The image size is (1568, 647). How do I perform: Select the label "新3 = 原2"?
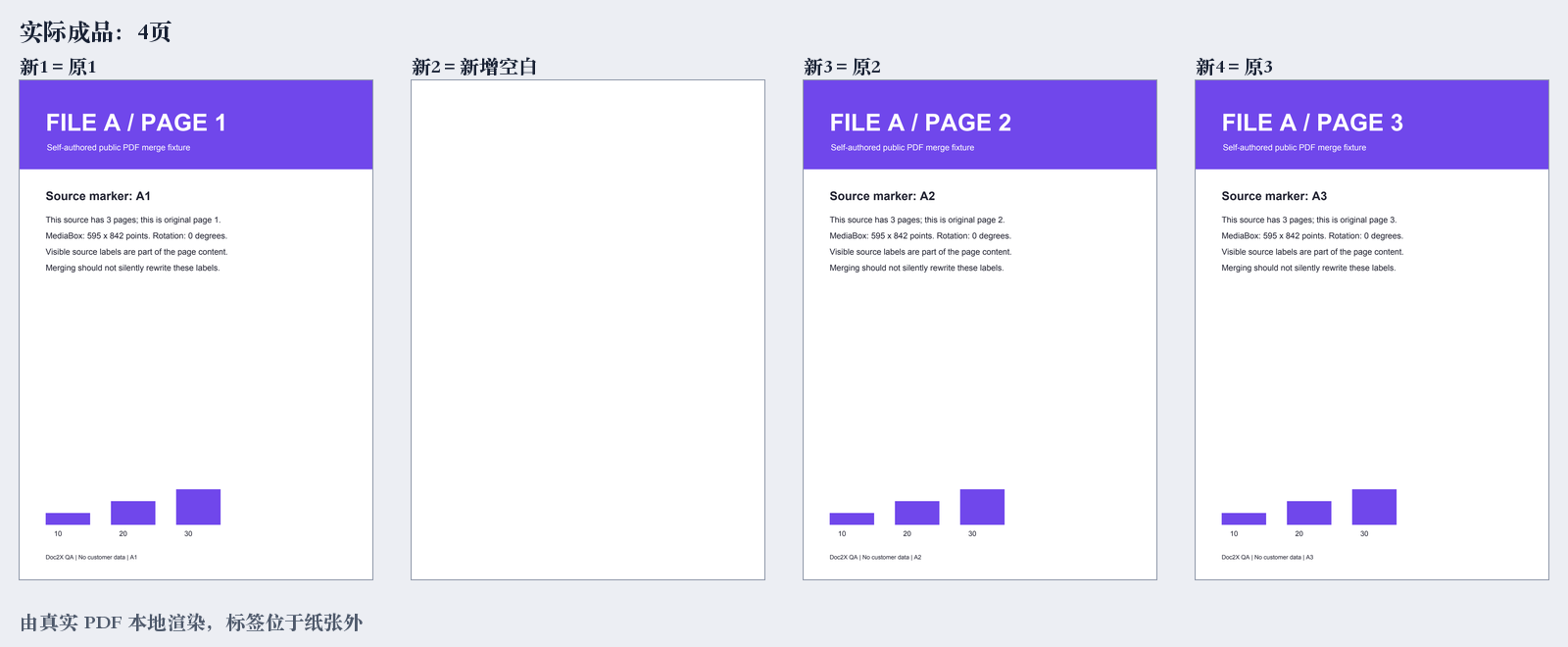click(842, 67)
